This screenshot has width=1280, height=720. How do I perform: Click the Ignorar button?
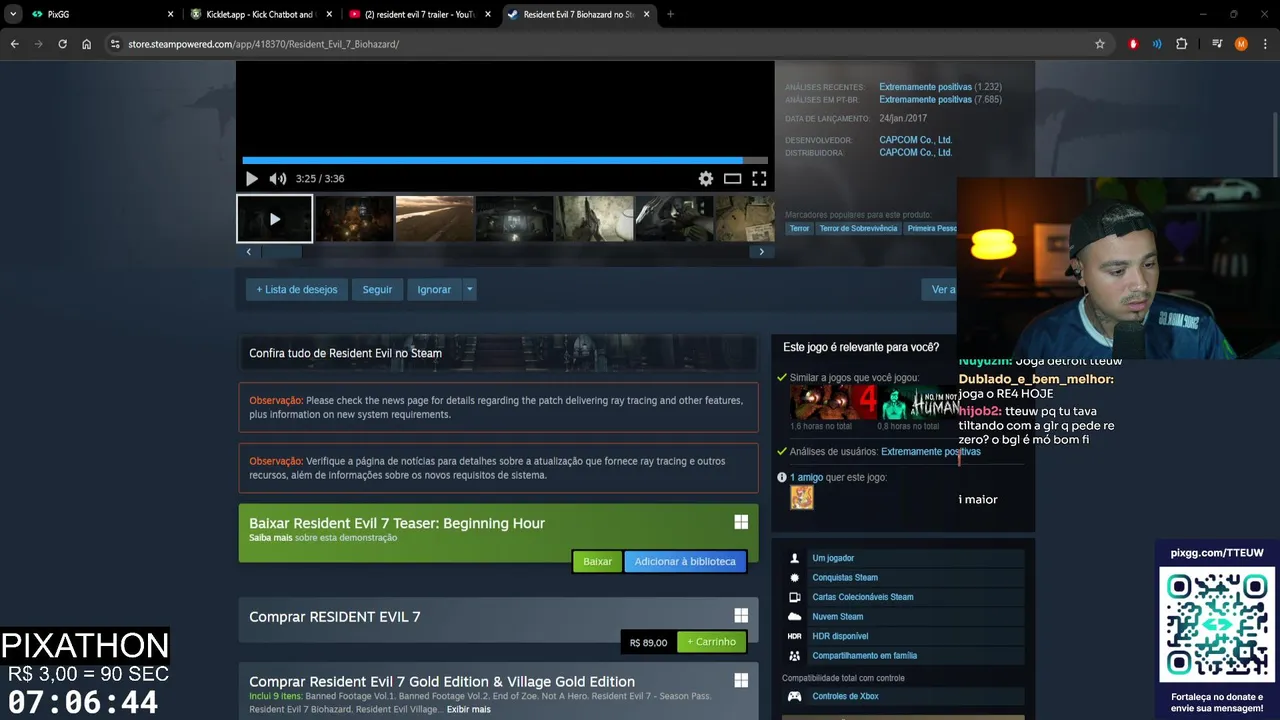tap(434, 289)
